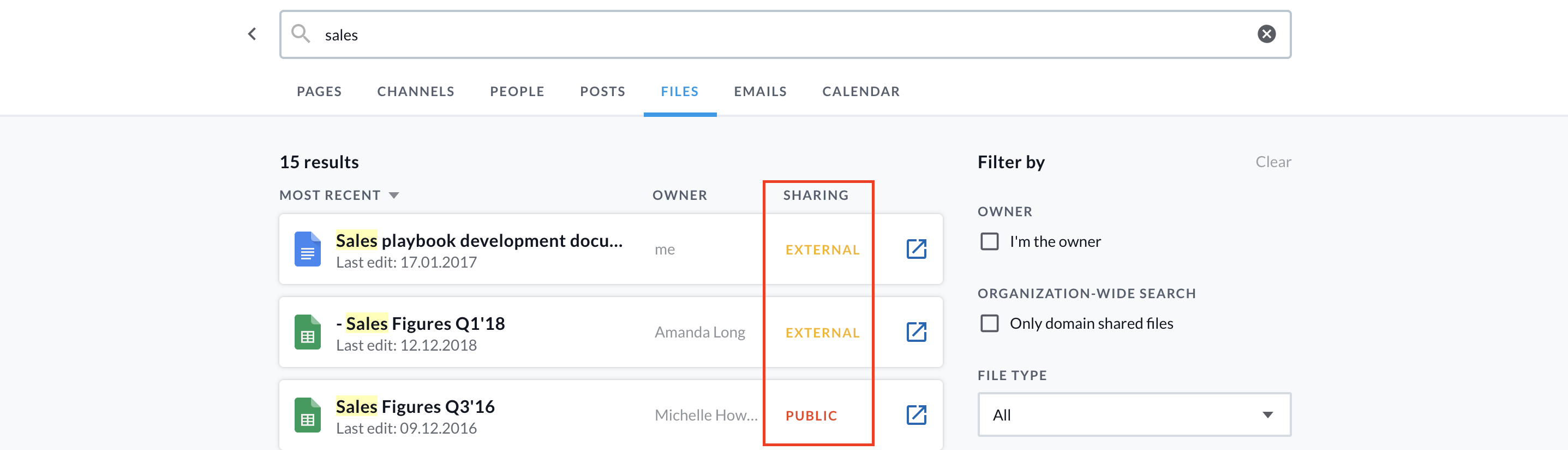1568x450 pixels.
Task: Click the back arrow beside search bar
Action: pos(252,34)
